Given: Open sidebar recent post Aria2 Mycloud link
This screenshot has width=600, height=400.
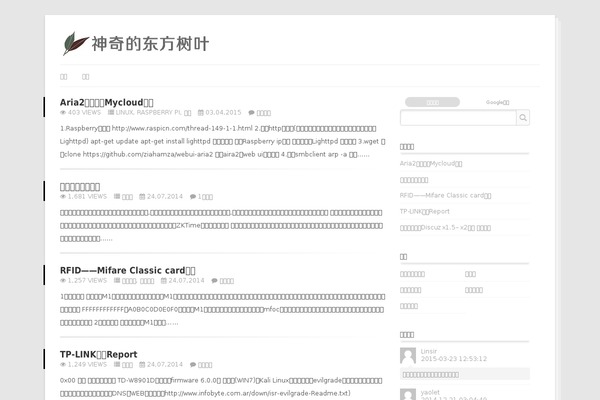Looking at the screenshot, I should tap(431, 164).
